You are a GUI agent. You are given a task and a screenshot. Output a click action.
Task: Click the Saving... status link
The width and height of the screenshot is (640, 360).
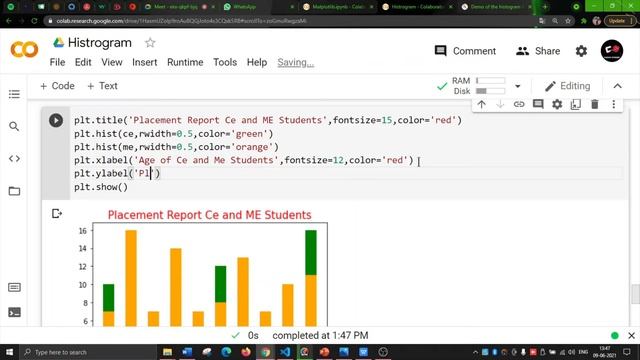[296, 62]
